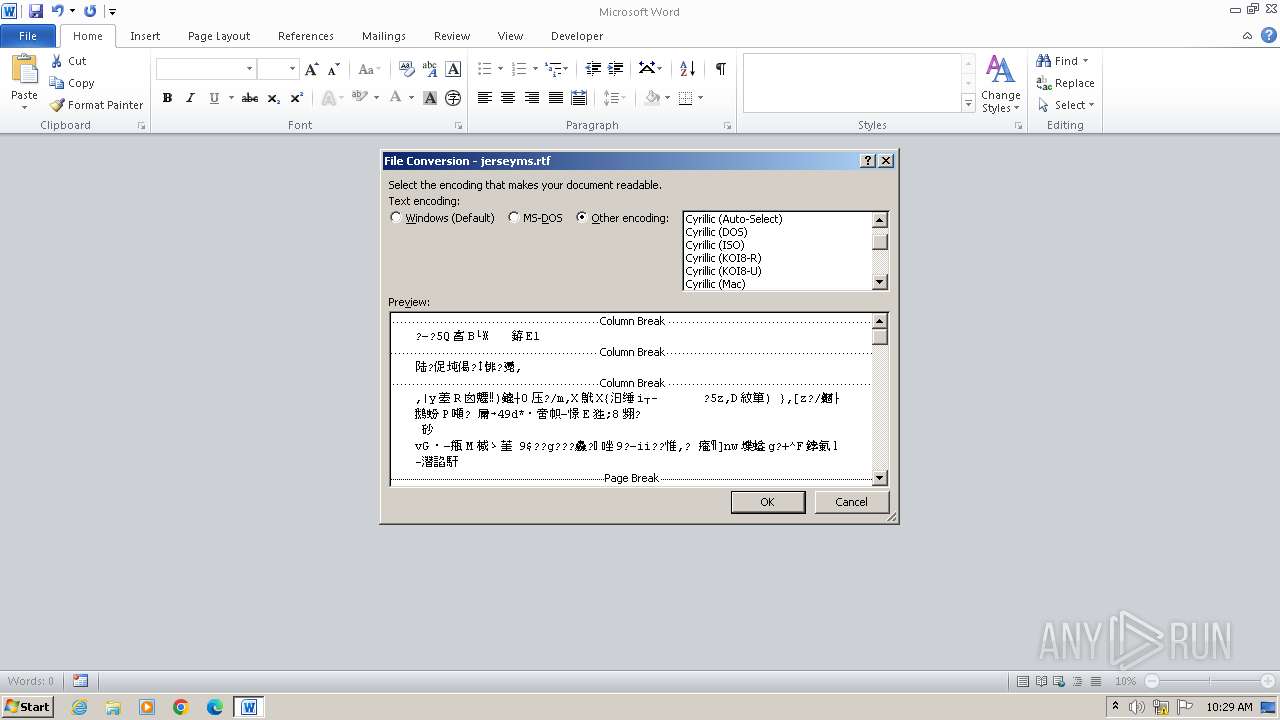1280x720 pixels.
Task: Toggle Italic formatting
Action: [x=190, y=98]
